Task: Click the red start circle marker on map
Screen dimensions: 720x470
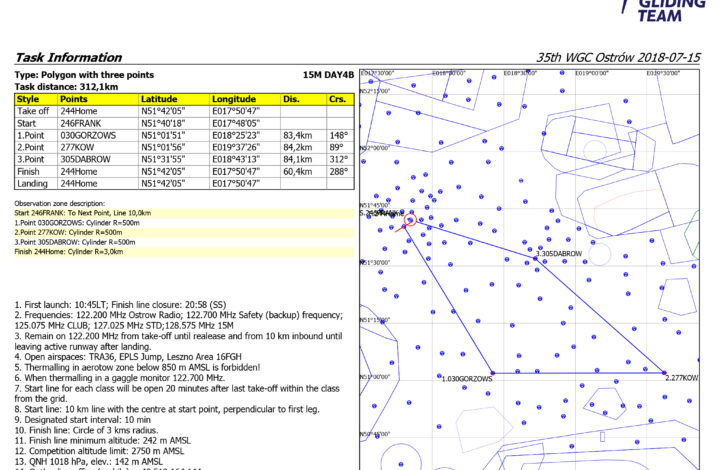Action: click(410, 220)
